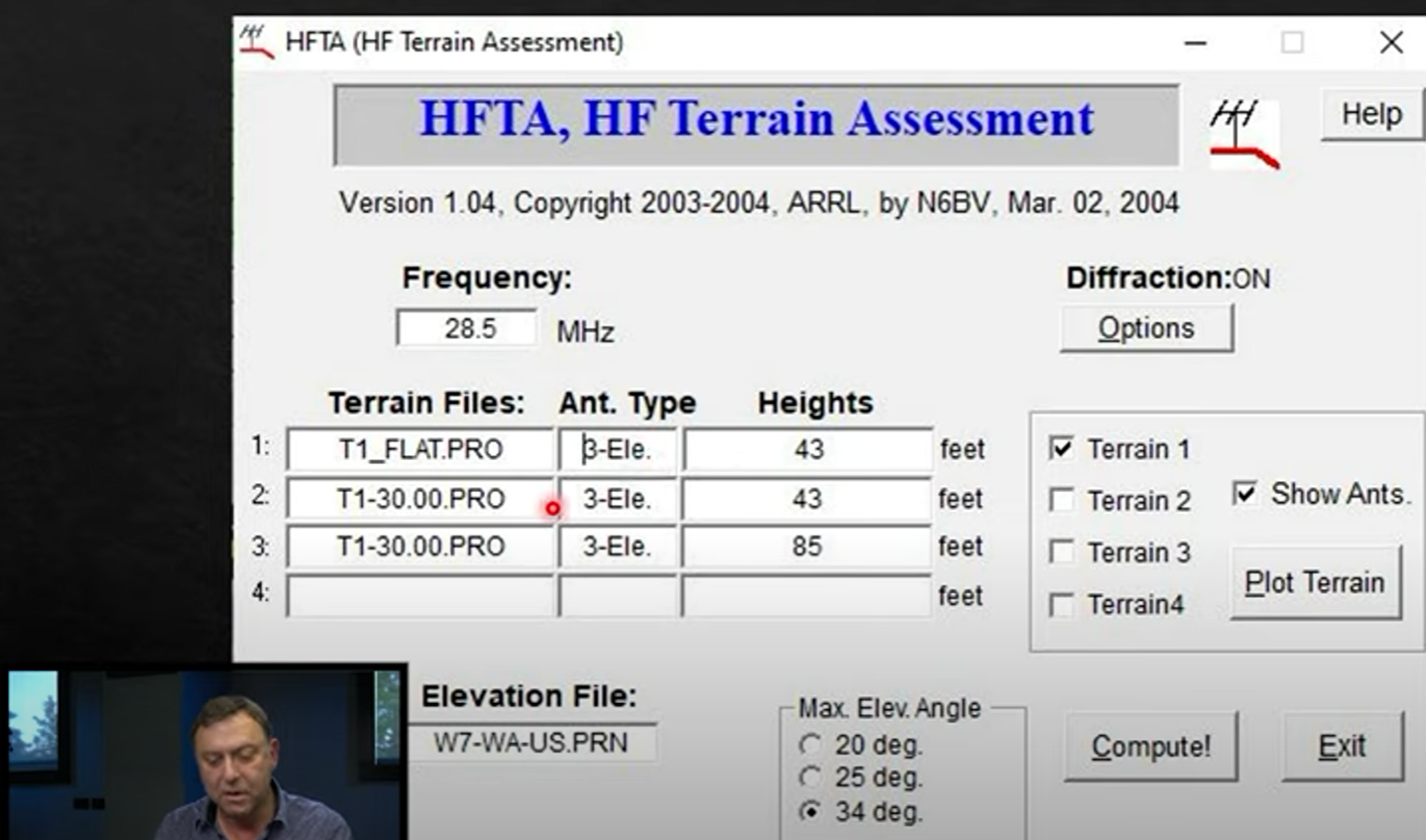The width and height of the screenshot is (1426, 840).
Task: Click row 2 antenna type 3-Ele.
Action: [618, 498]
